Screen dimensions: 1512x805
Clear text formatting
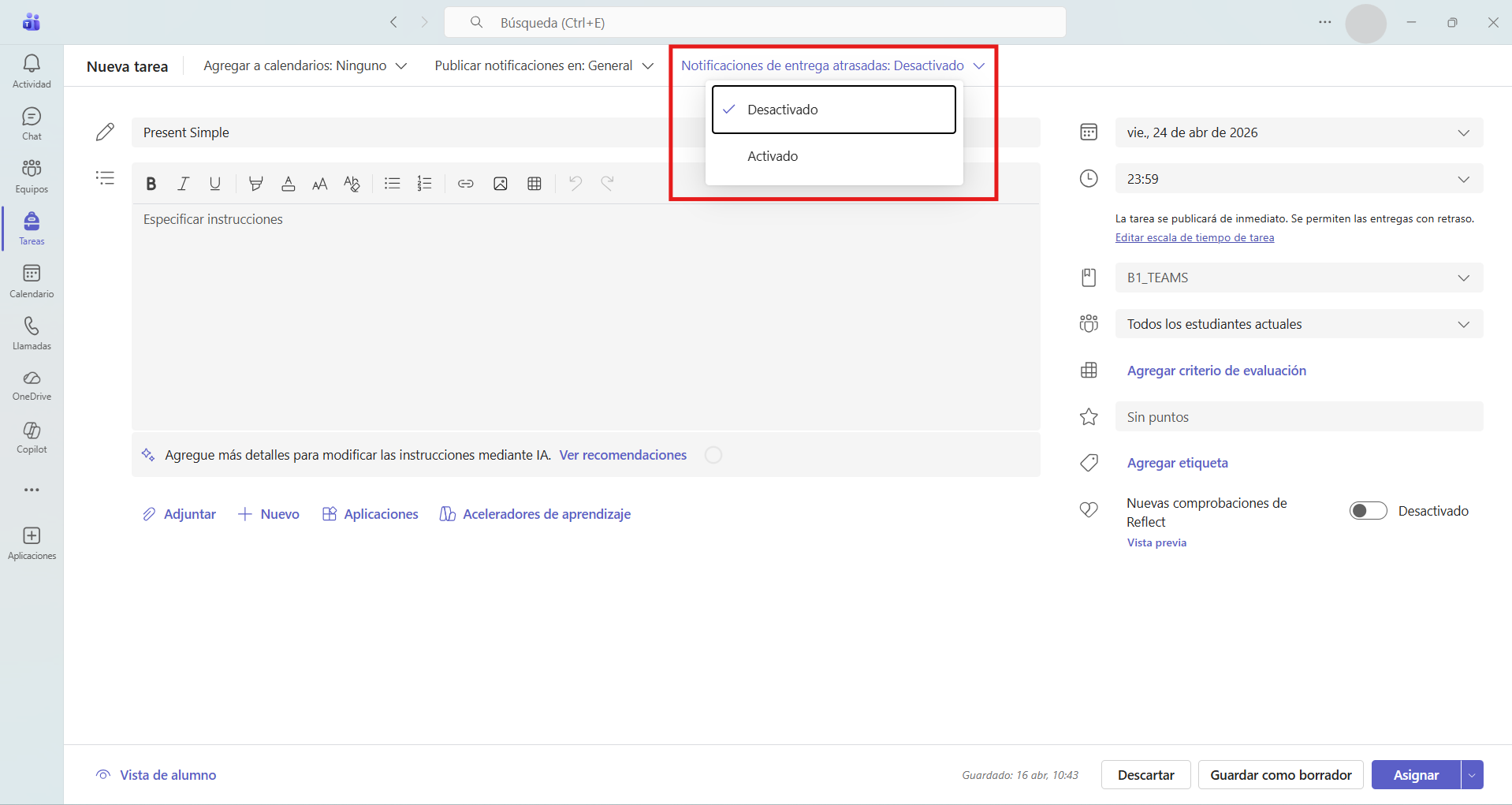352,184
